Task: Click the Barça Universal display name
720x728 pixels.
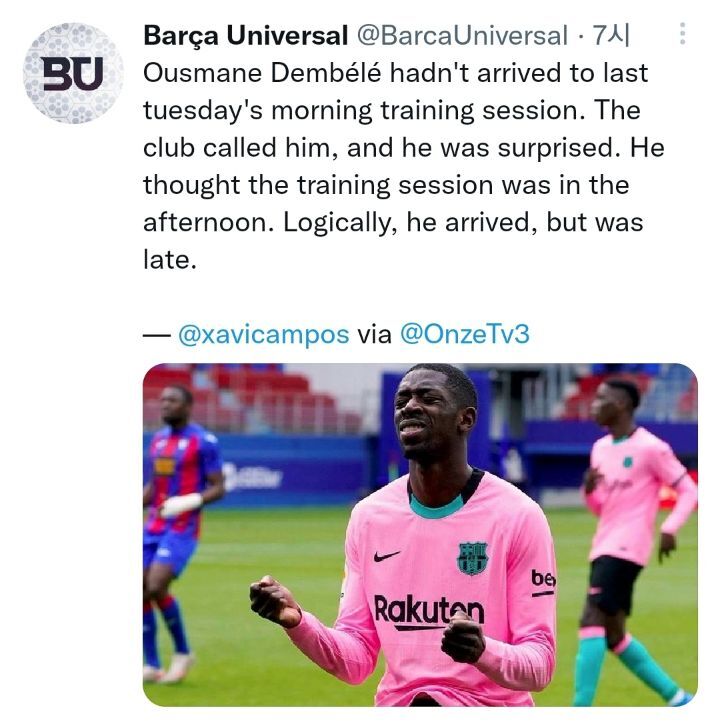Action: pos(246,35)
